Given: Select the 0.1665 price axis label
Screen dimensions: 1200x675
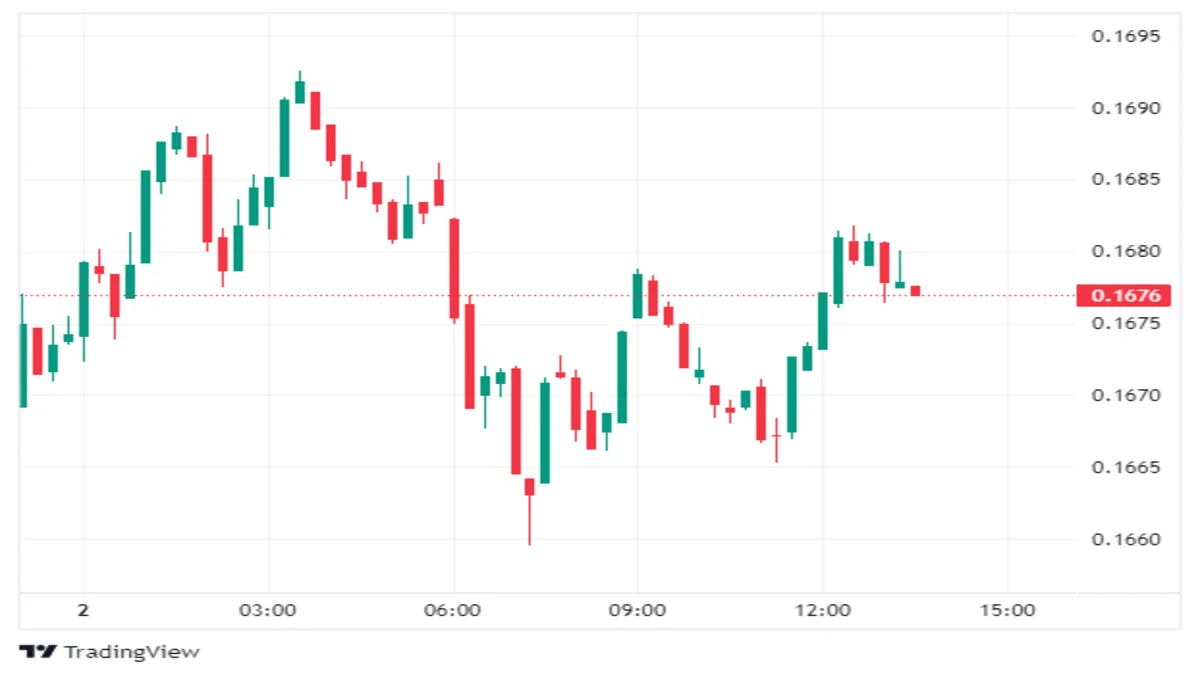Looking at the screenshot, I should click(x=1126, y=468).
